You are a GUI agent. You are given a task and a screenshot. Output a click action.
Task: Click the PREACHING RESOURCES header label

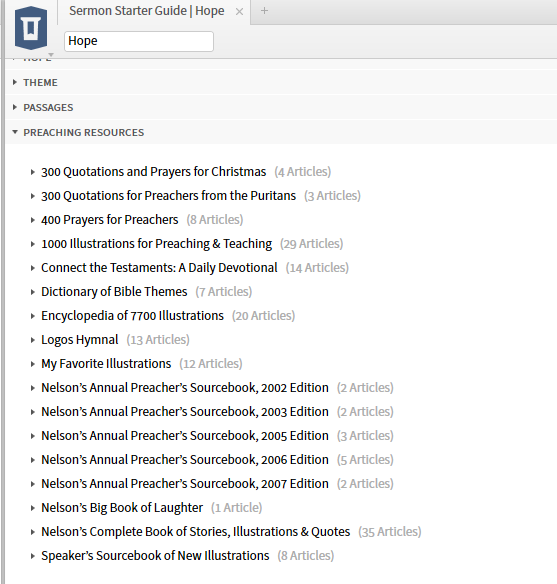coord(83,133)
